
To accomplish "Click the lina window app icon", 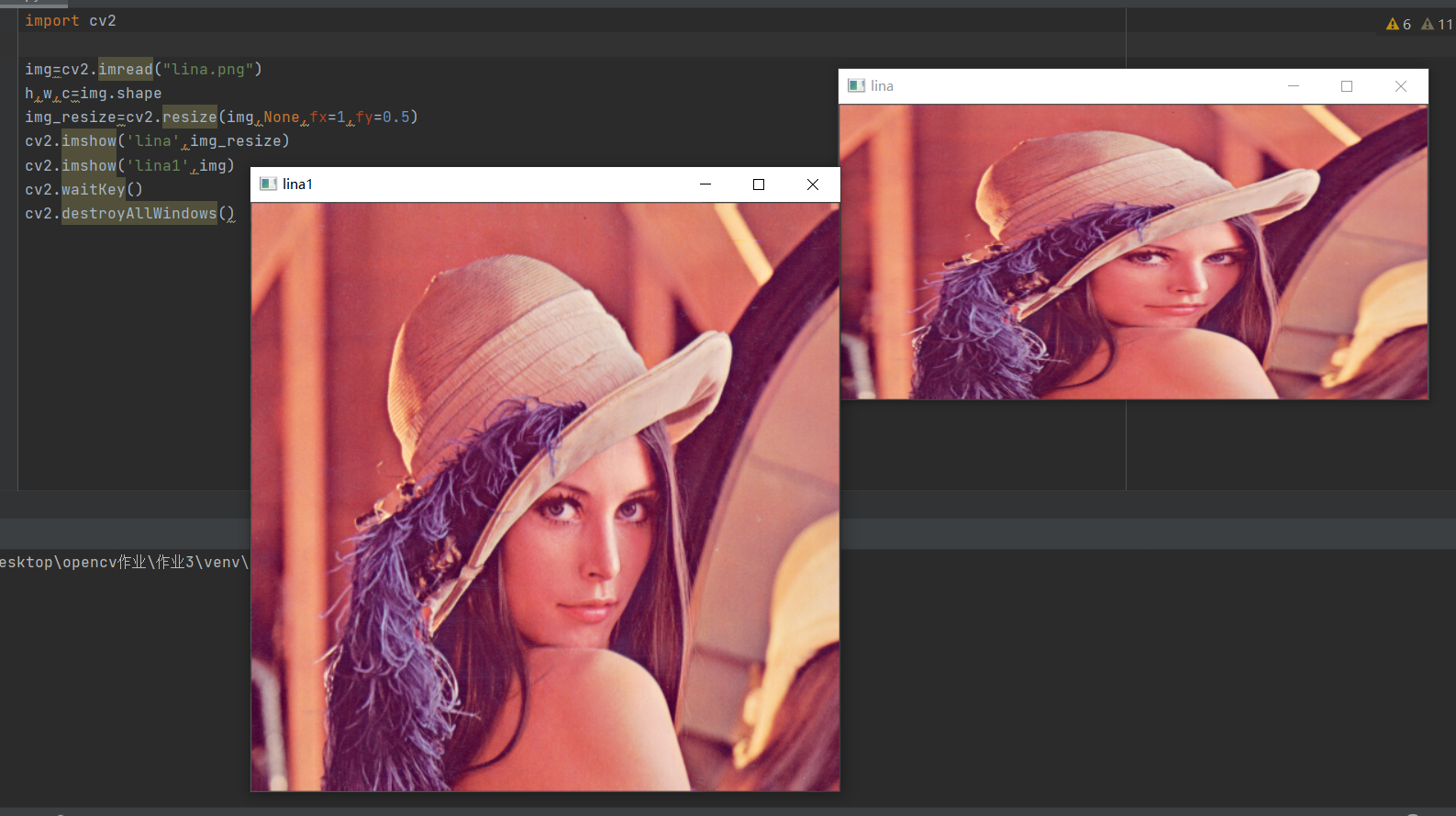I will point(856,85).
